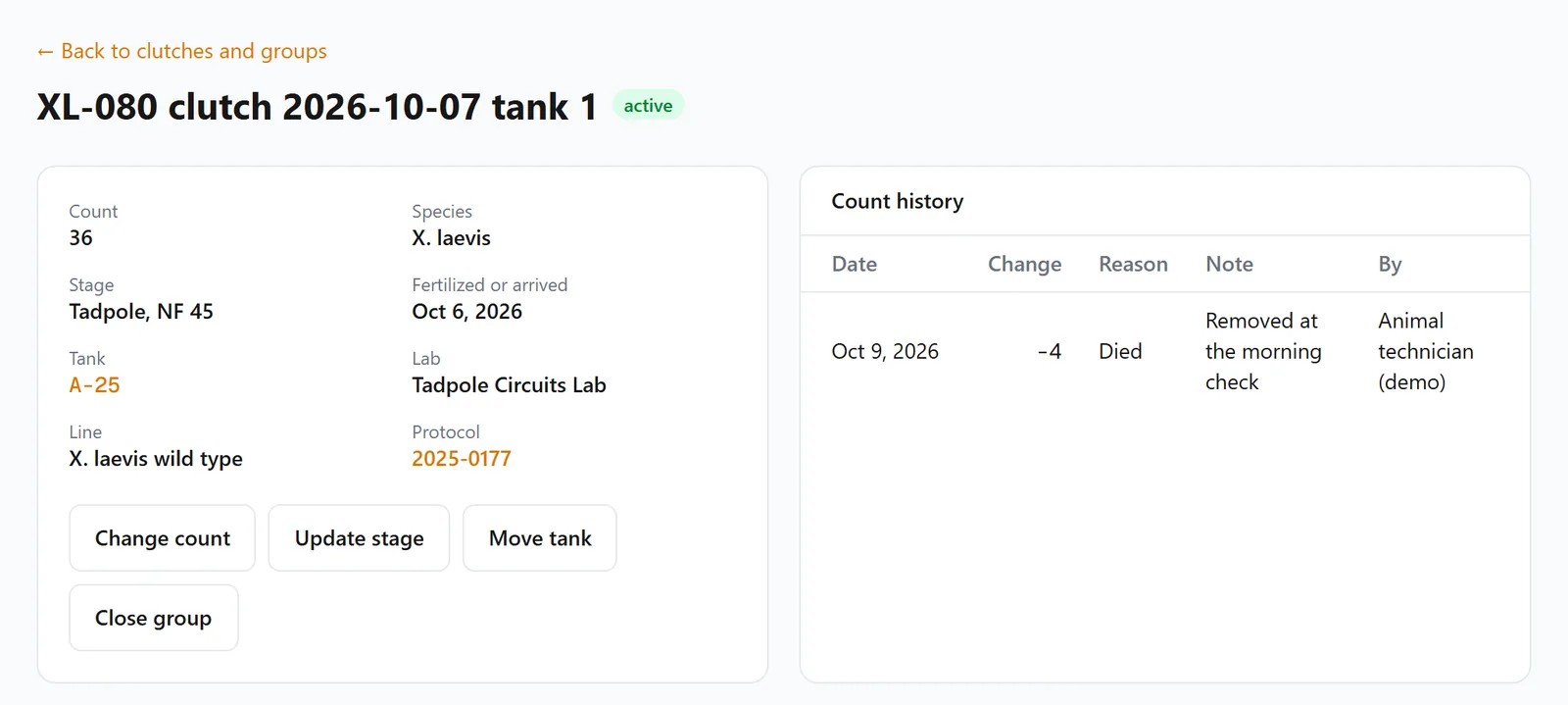This screenshot has height=705, width=1568.
Task: Click the Change column header
Action: click(x=1024, y=264)
